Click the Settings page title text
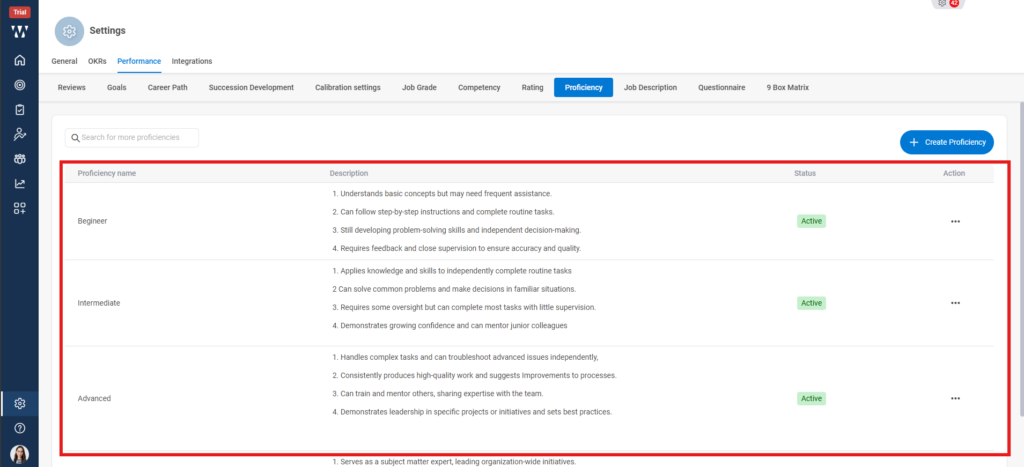1024x467 pixels. [107, 31]
